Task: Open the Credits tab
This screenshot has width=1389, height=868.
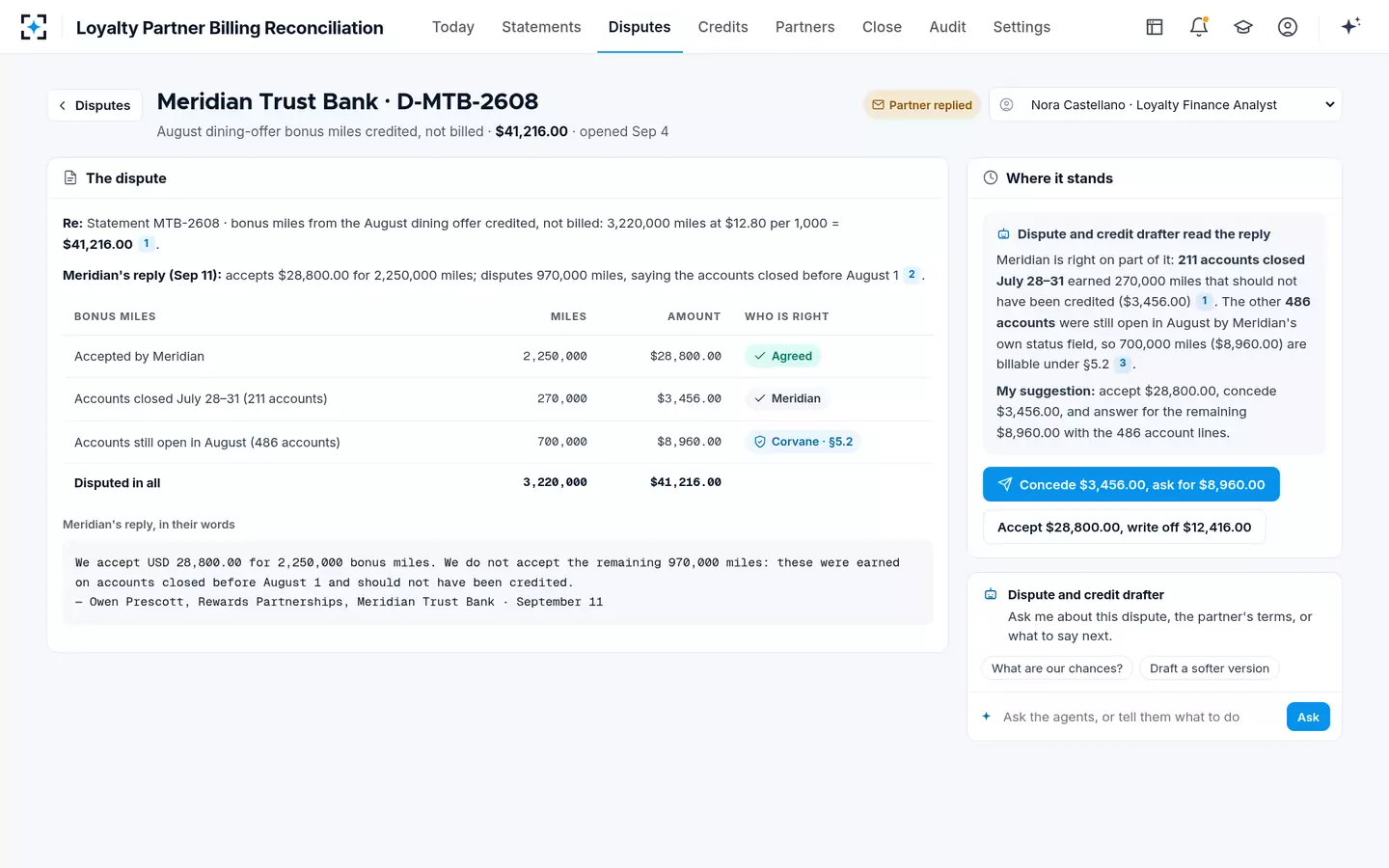Action: [723, 27]
